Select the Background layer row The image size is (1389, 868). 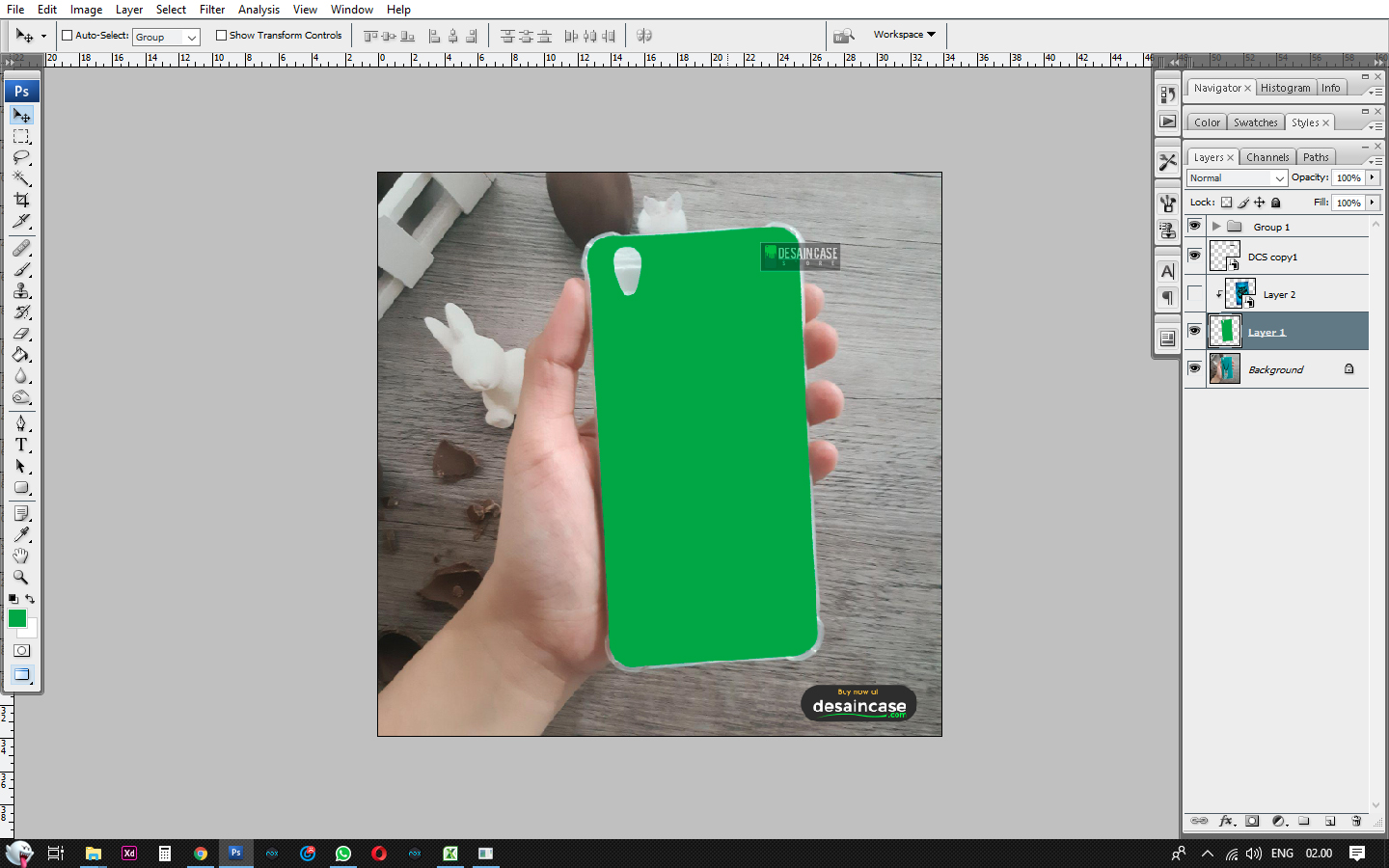tap(1276, 369)
